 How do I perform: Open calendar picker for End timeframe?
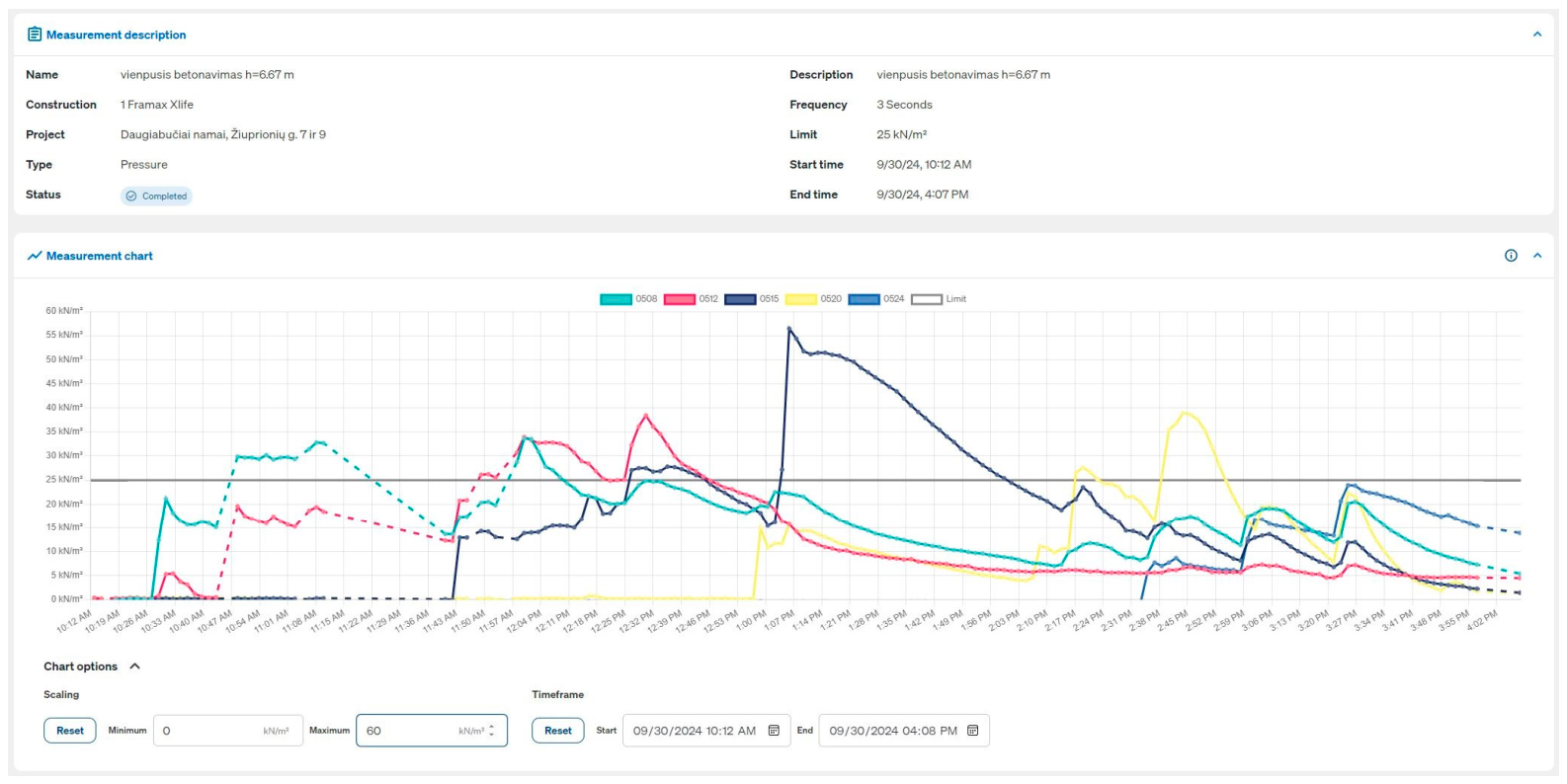click(972, 731)
